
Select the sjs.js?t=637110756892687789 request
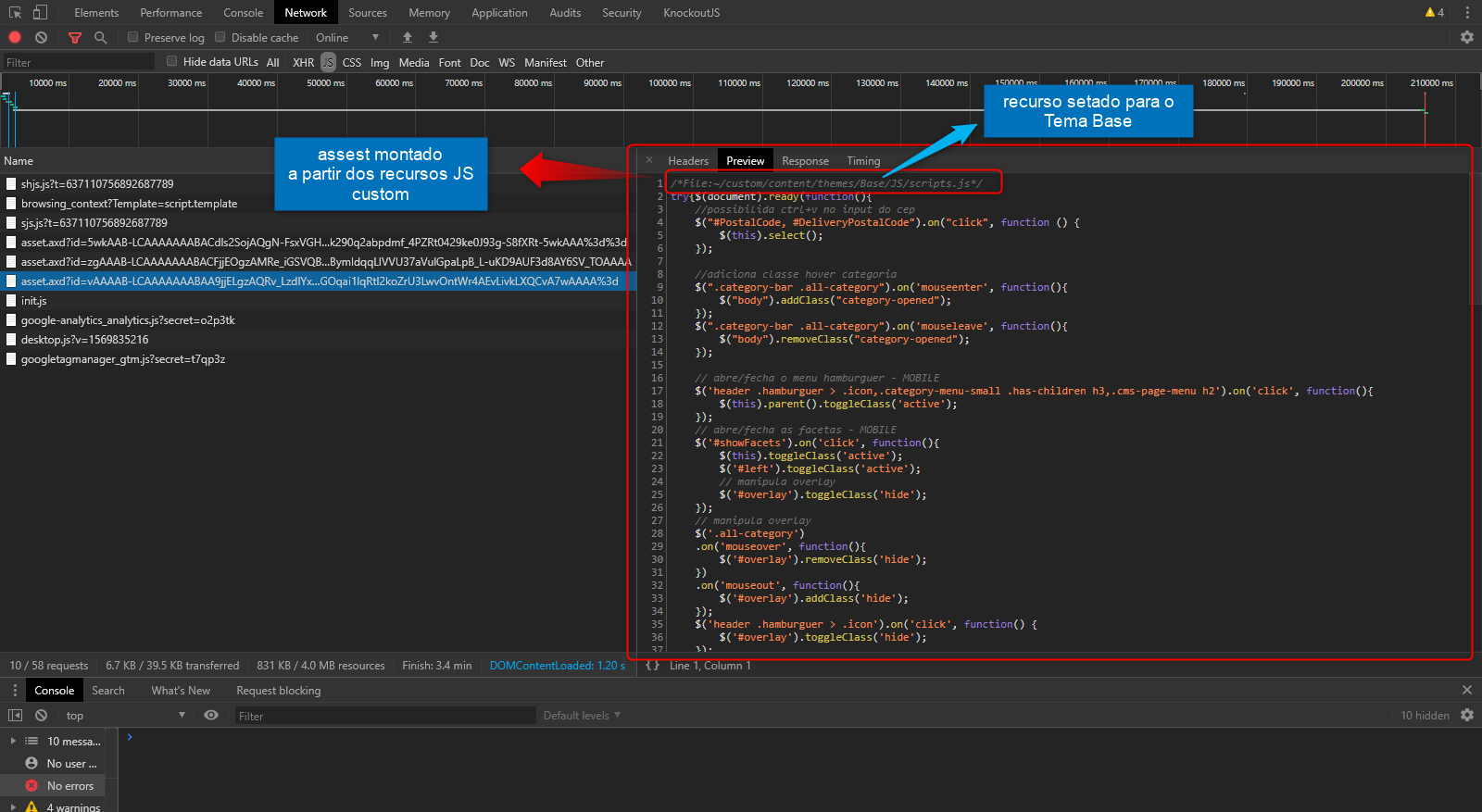[318, 222]
